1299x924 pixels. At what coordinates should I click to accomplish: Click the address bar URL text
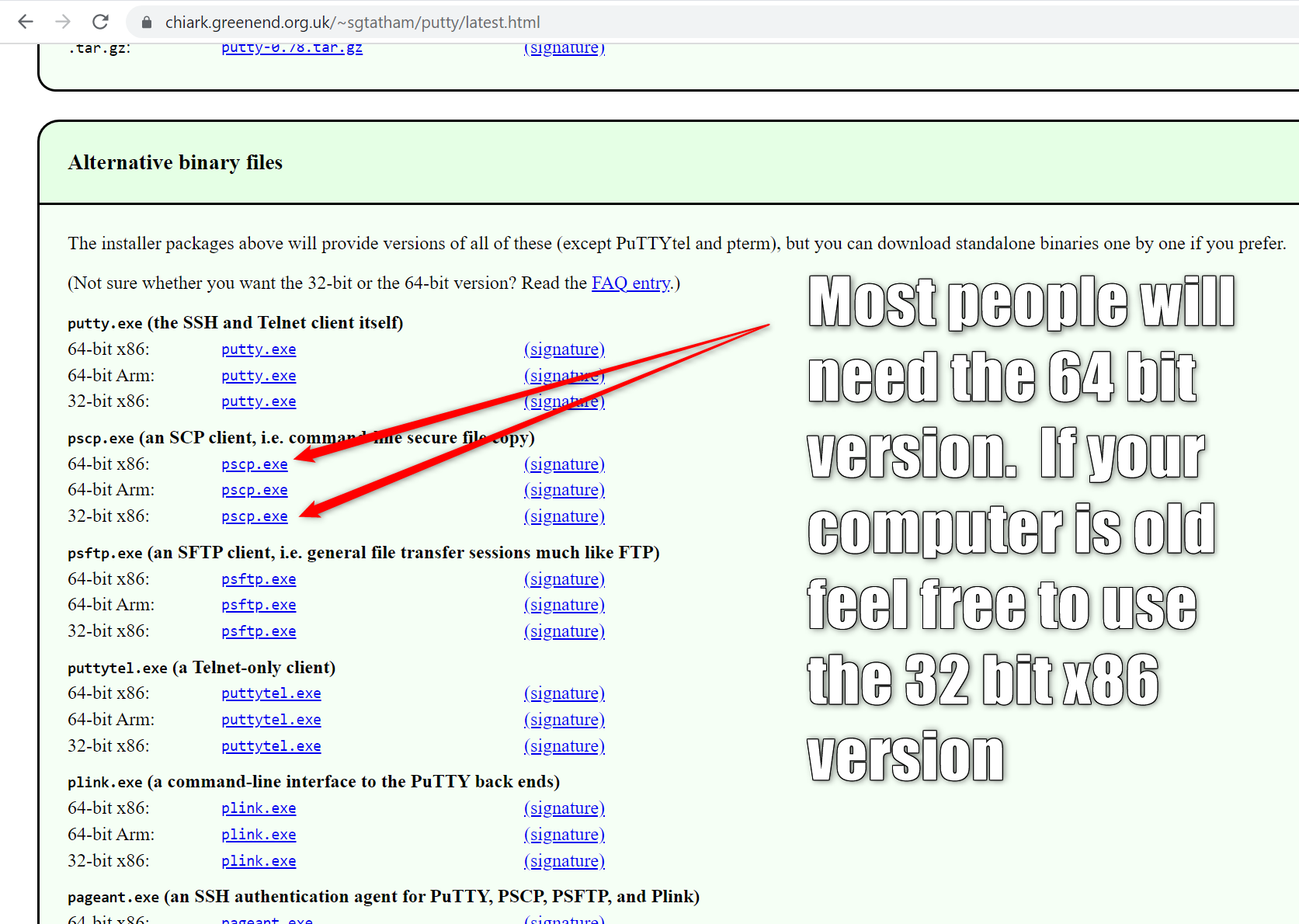(352, 23)
